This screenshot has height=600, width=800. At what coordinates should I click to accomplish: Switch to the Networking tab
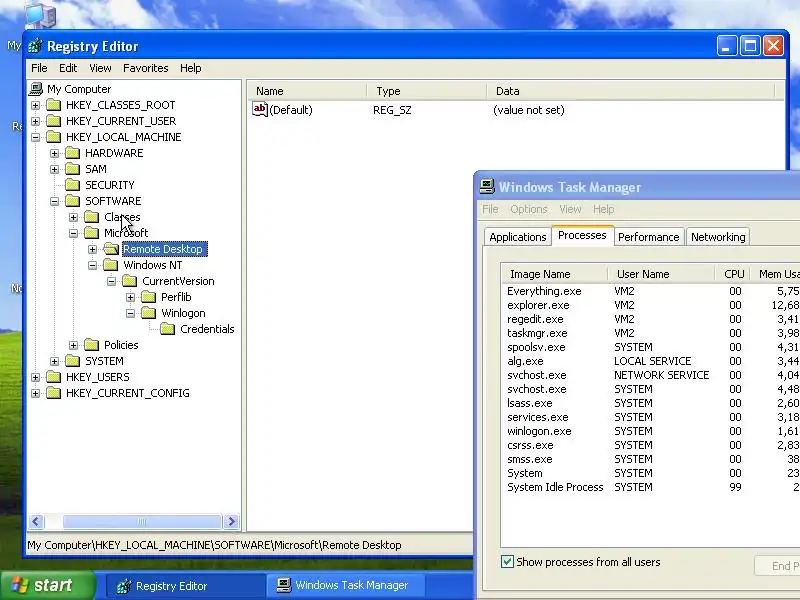718,237
